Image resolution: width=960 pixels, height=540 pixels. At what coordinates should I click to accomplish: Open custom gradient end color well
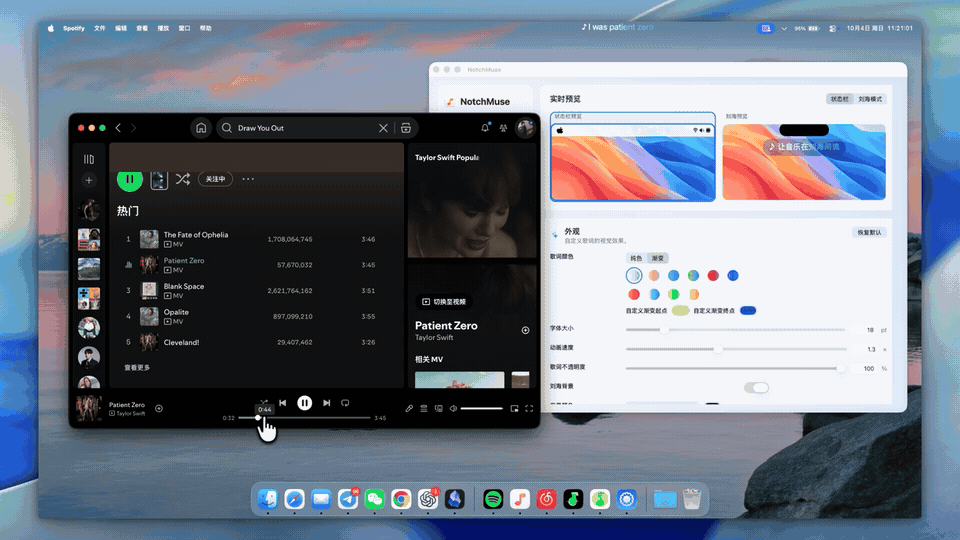click(748, 310)
